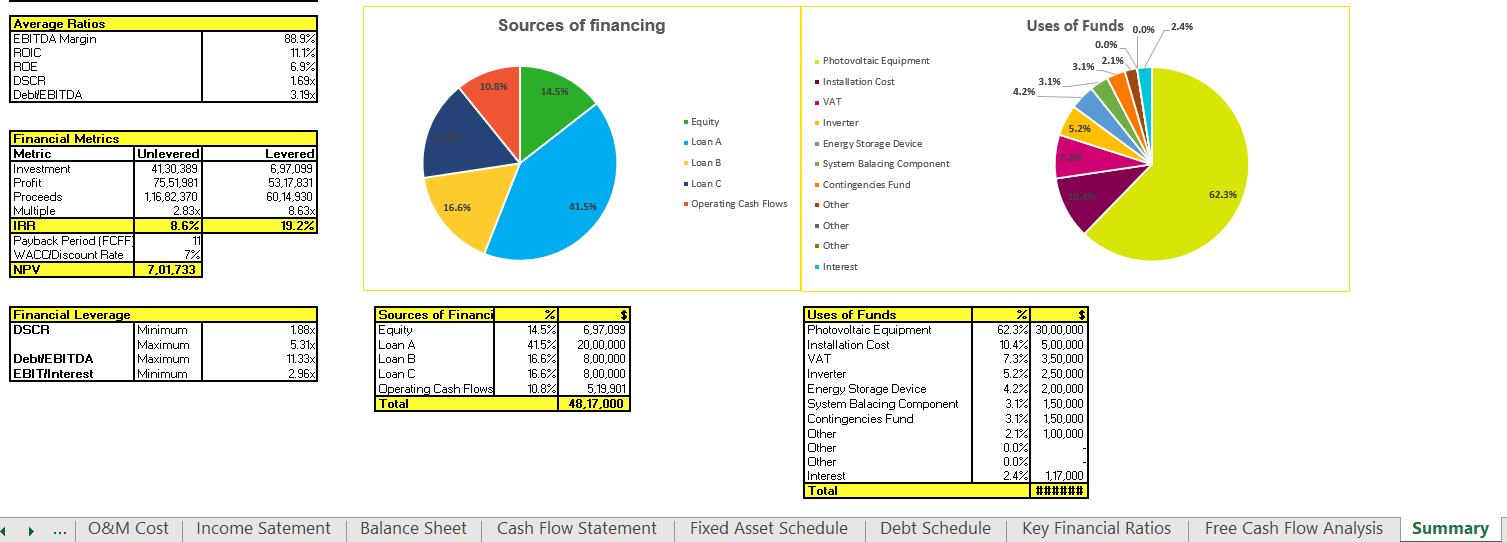This screenshot has width=1507, height=542.
Task: Click 'Operating Cash Flows' legend entry
Action: tap(735, 204)
